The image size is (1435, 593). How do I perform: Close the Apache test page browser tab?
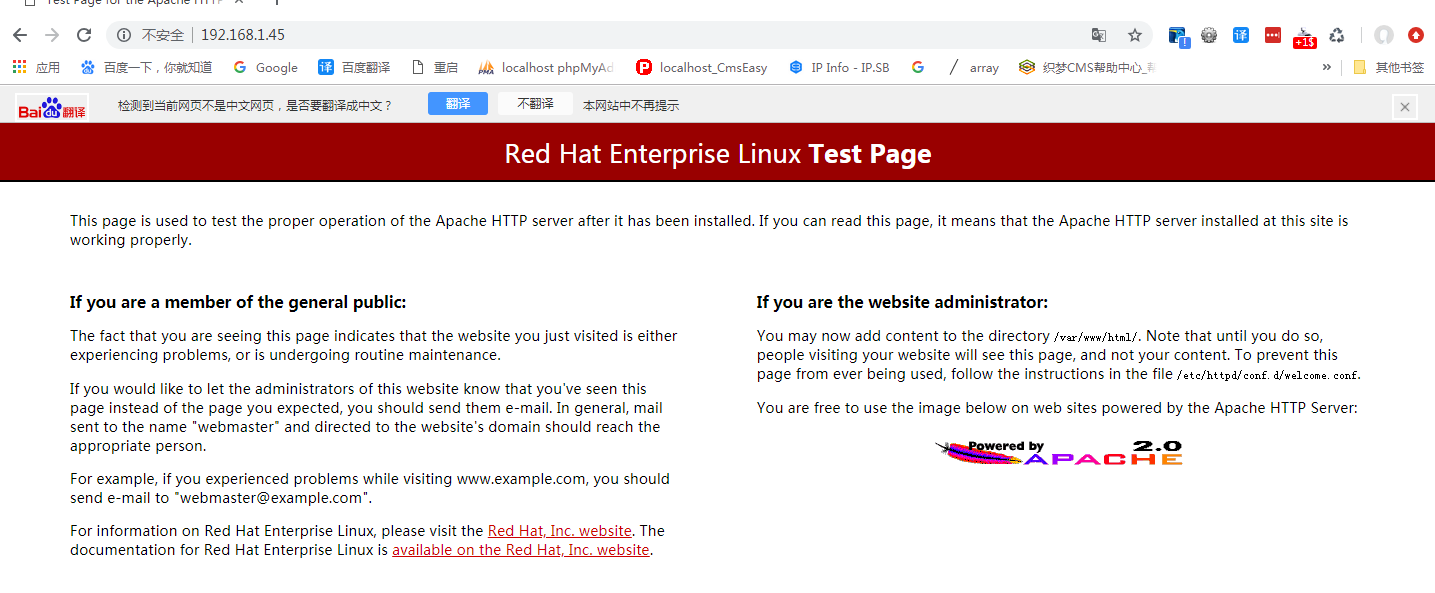point(239,3)
